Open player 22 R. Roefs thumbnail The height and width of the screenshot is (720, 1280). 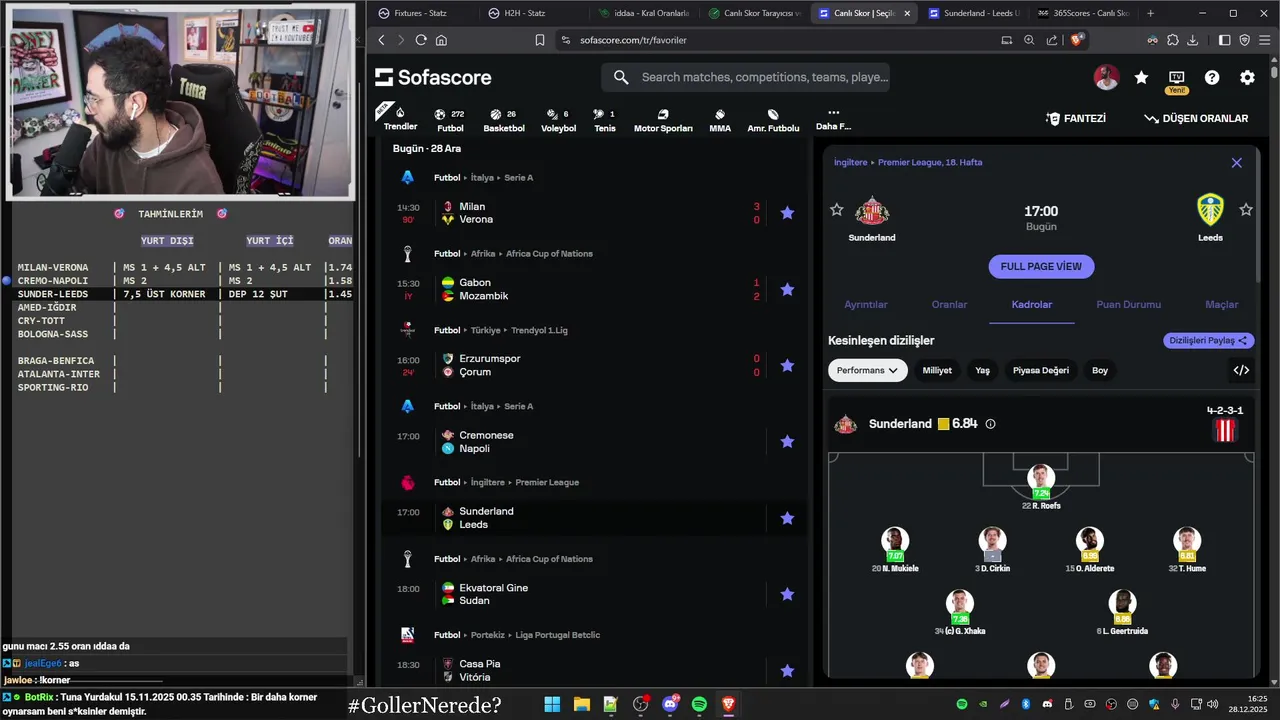coord(1041,480)
